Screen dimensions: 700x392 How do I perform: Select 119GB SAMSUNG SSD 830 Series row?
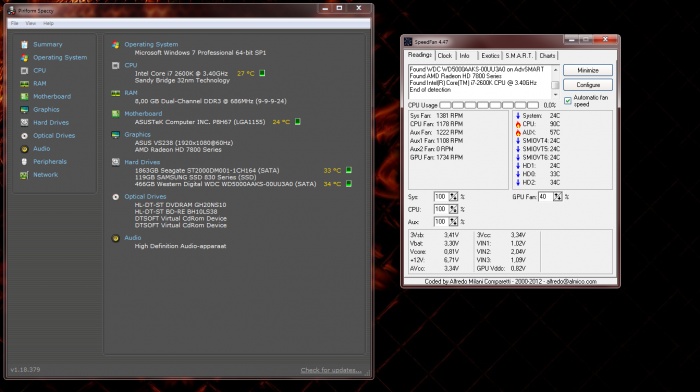click(x=196, y=177)
